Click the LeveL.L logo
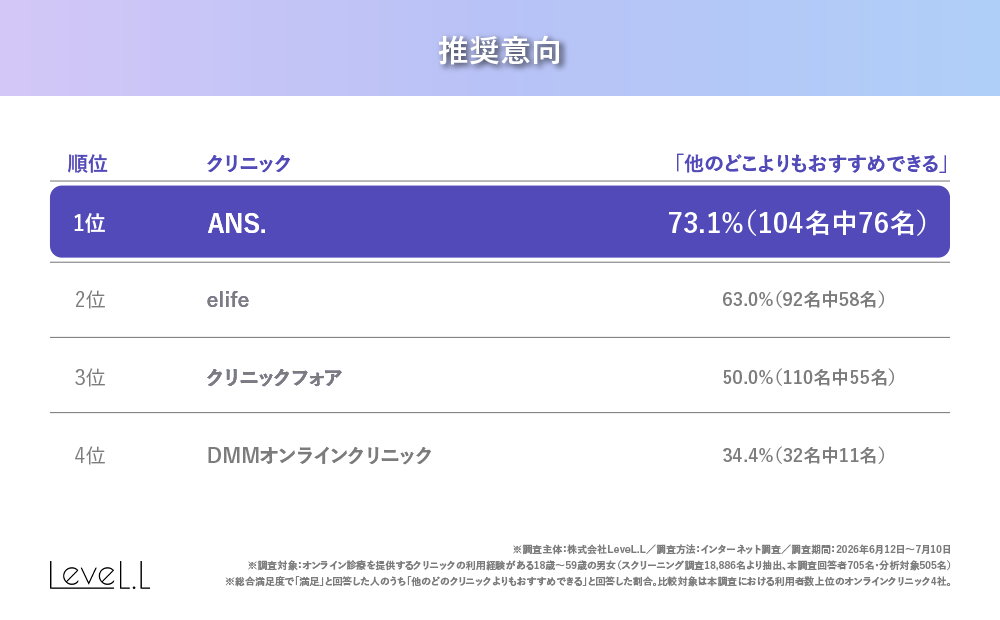Screen dimensions: 1000x620 click(100, 575)
